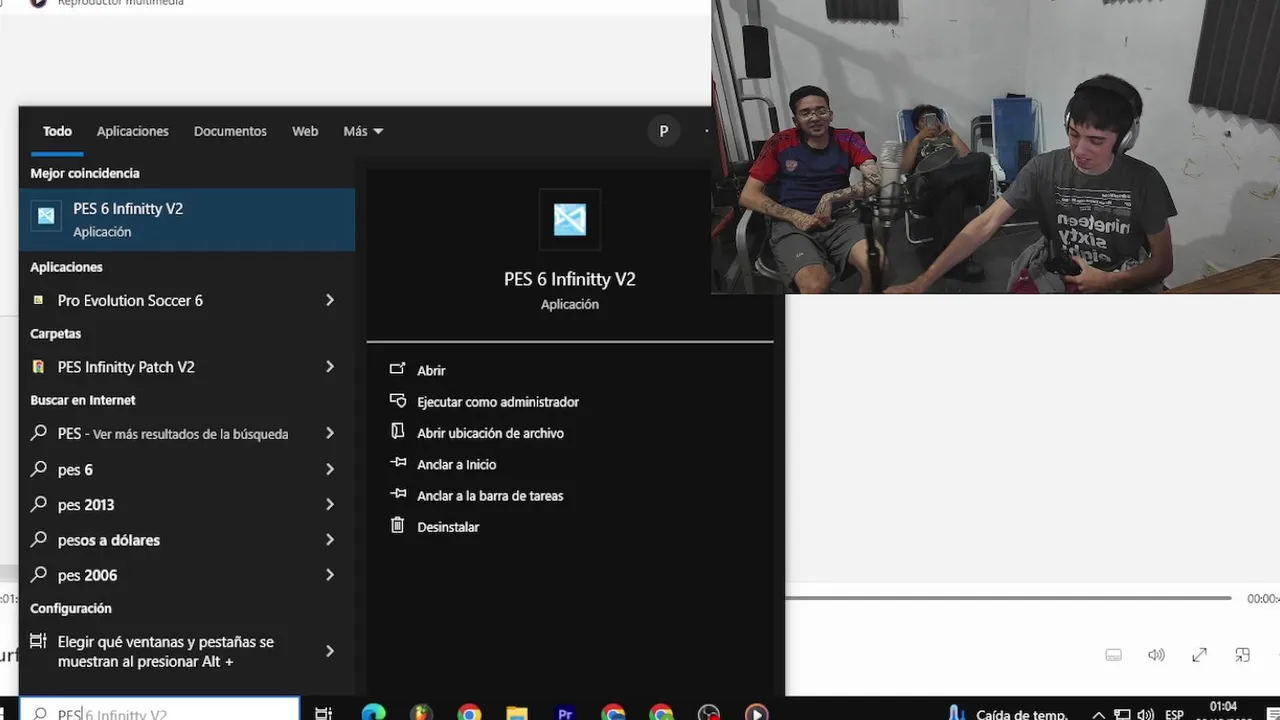Expand the 'pesos a dólares' chevron
The width and height of the screenshot is (1280, 720).
click(330, 540)
